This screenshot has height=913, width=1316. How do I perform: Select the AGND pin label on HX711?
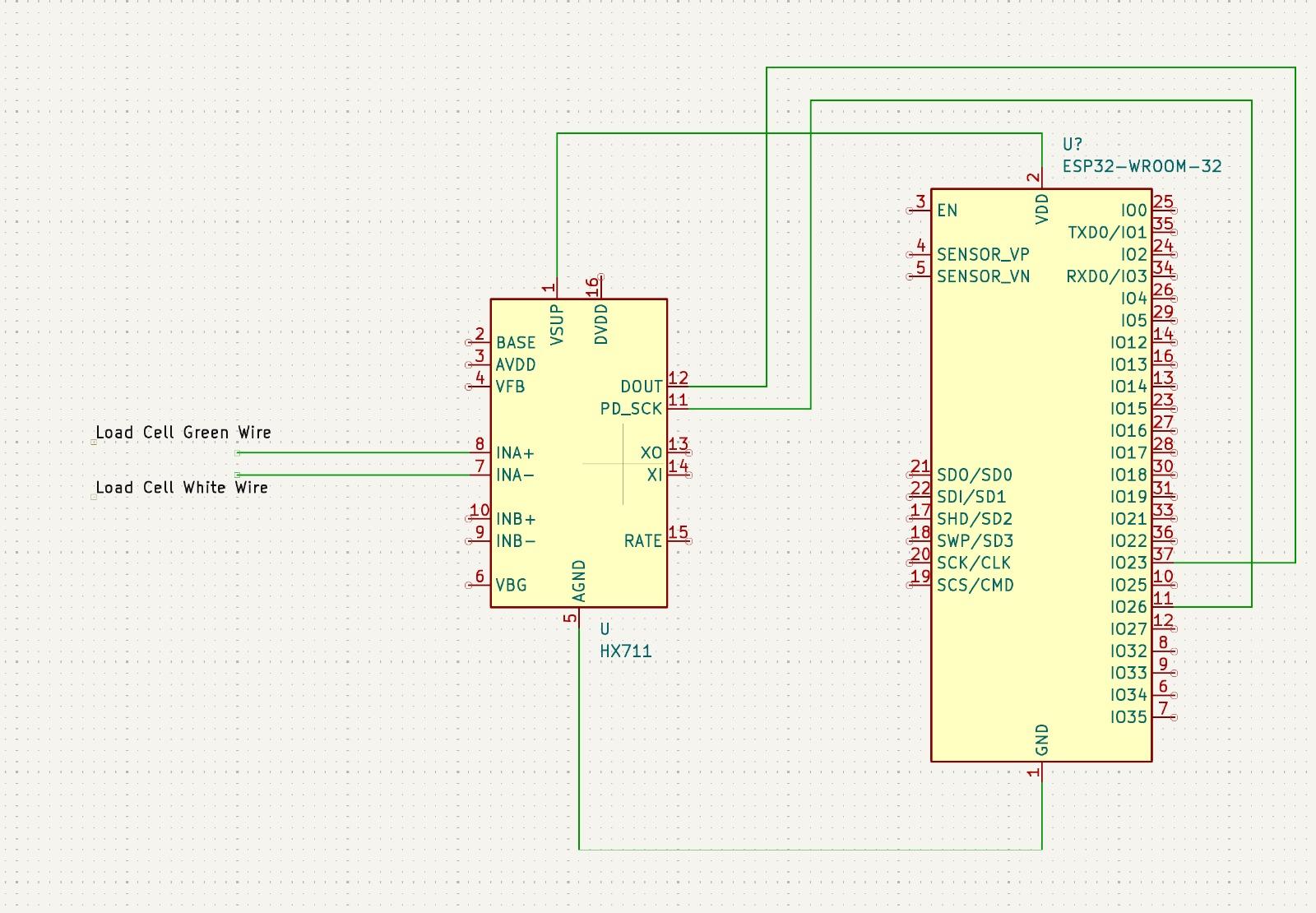point(579,582)
